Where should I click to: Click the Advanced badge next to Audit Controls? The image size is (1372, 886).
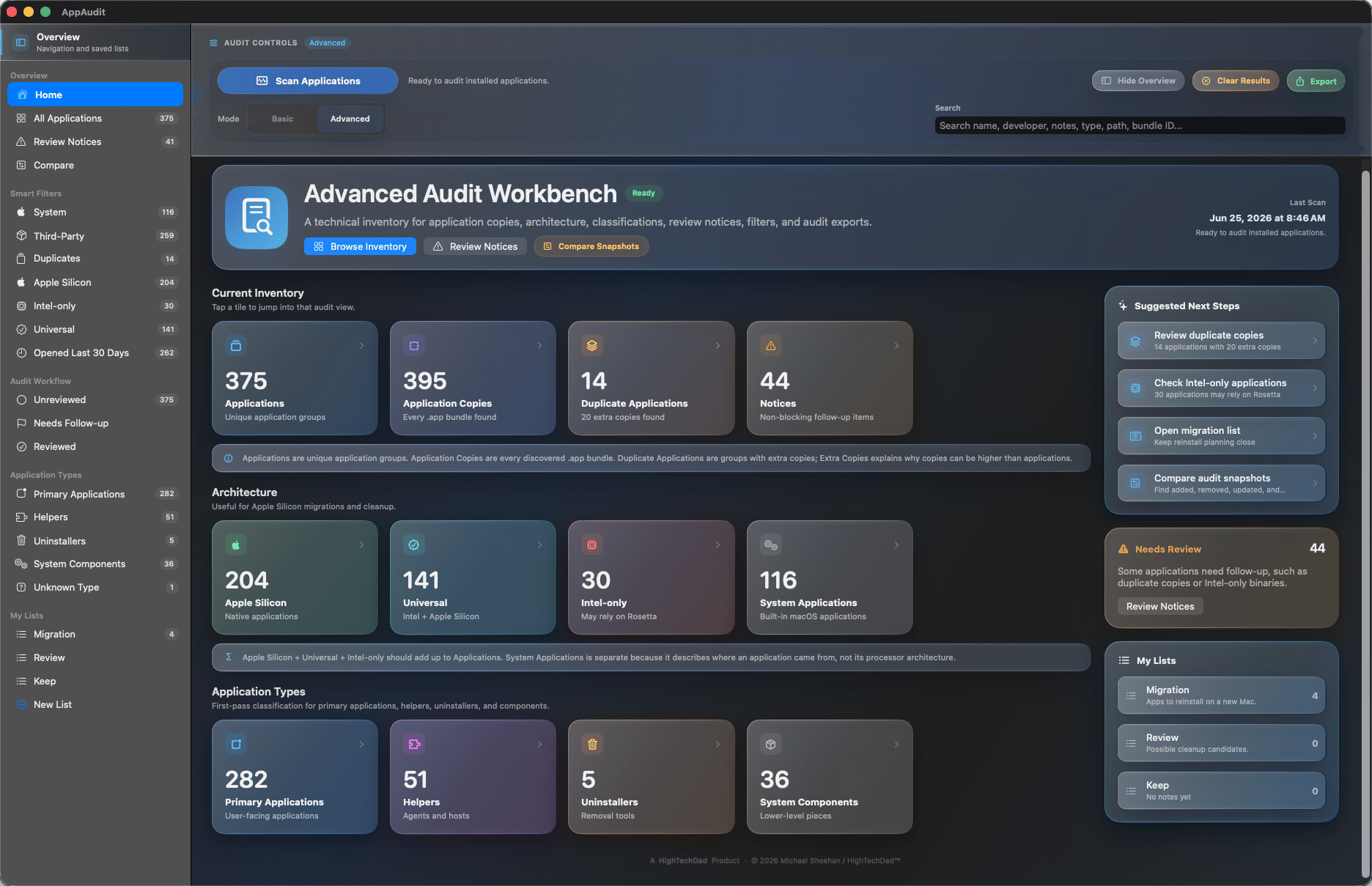click(327, 43)
